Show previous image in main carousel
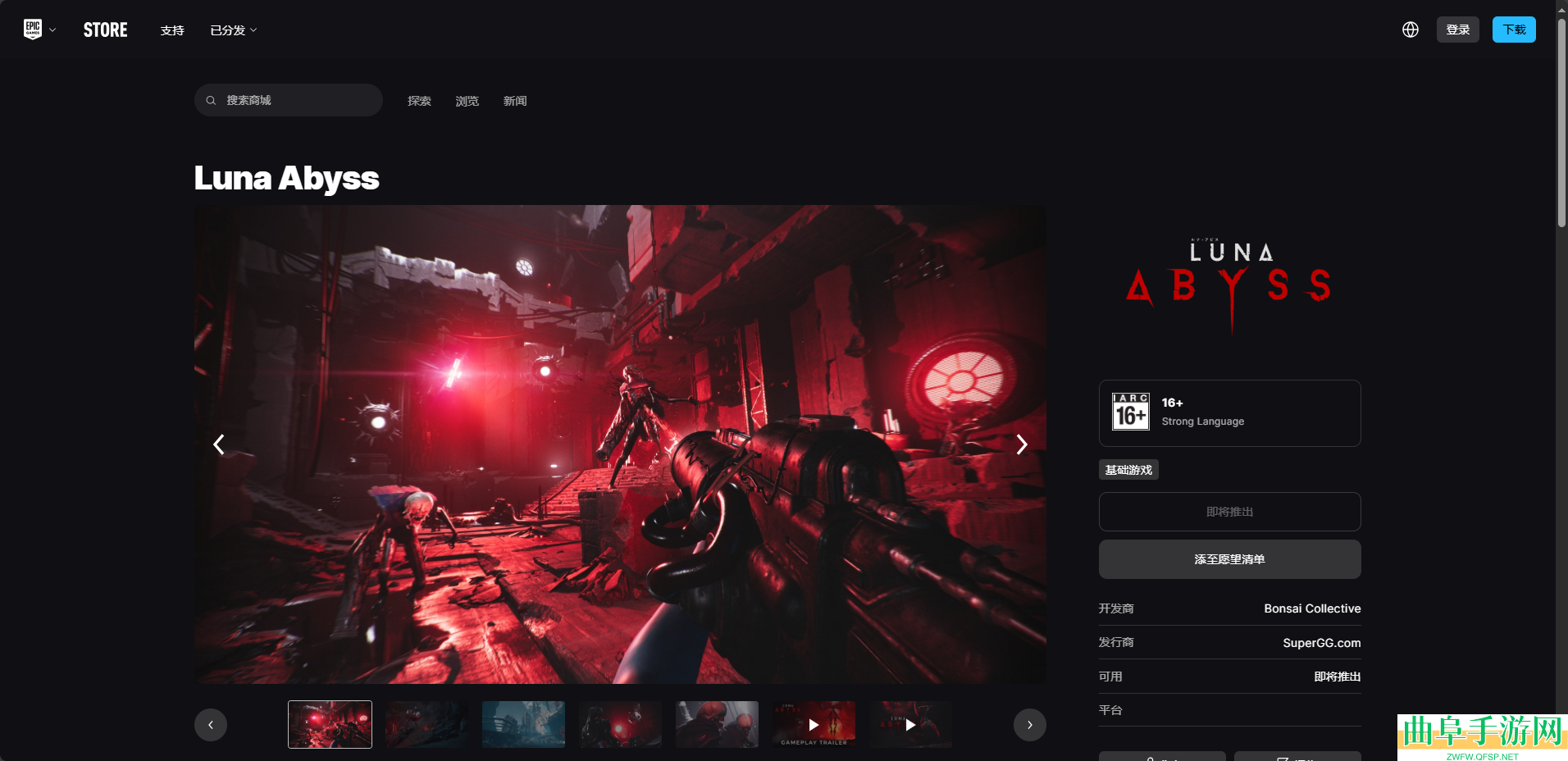Image resolution: width=1568 pixels, height=761 pixels. (x=218, y=444)
